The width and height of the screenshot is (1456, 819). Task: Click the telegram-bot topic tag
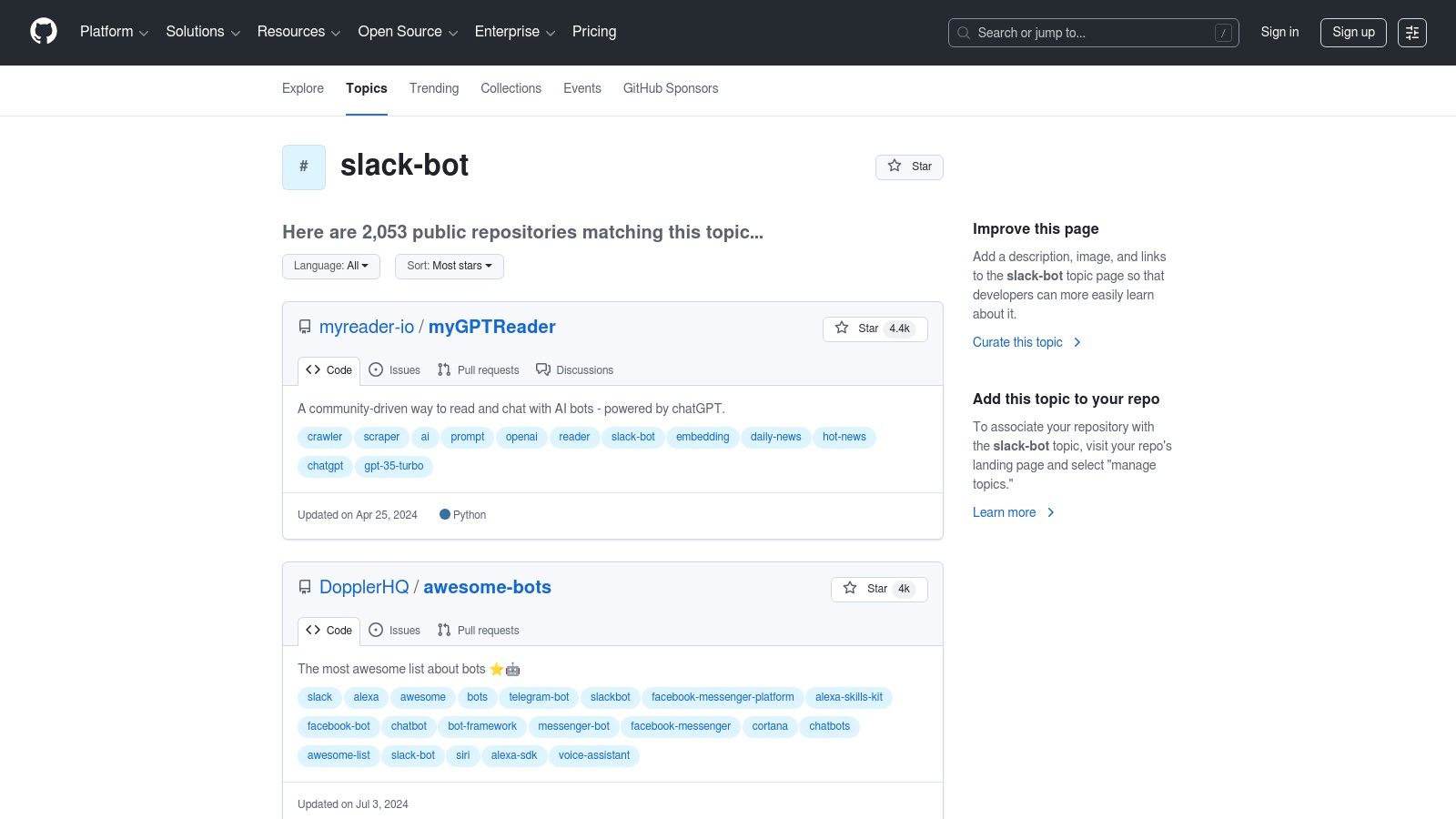pyautogui.click(x=539, y=698)
